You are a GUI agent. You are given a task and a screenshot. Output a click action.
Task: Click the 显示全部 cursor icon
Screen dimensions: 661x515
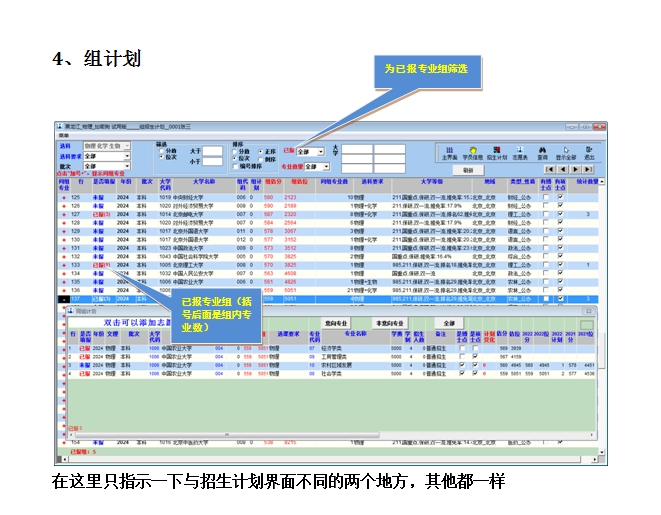click(x=566, y=153)
